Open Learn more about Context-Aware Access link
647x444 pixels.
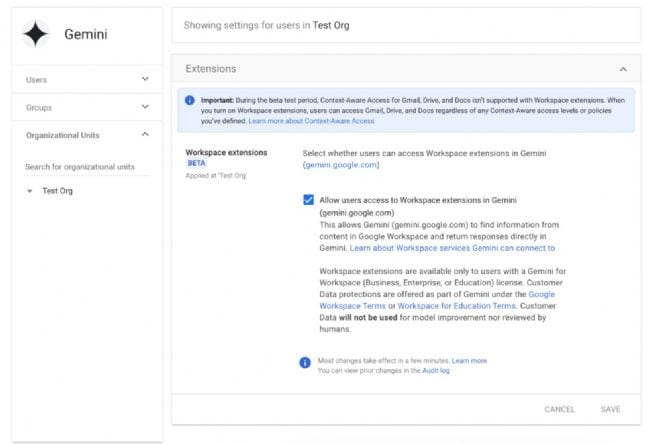tap(311, 121)
